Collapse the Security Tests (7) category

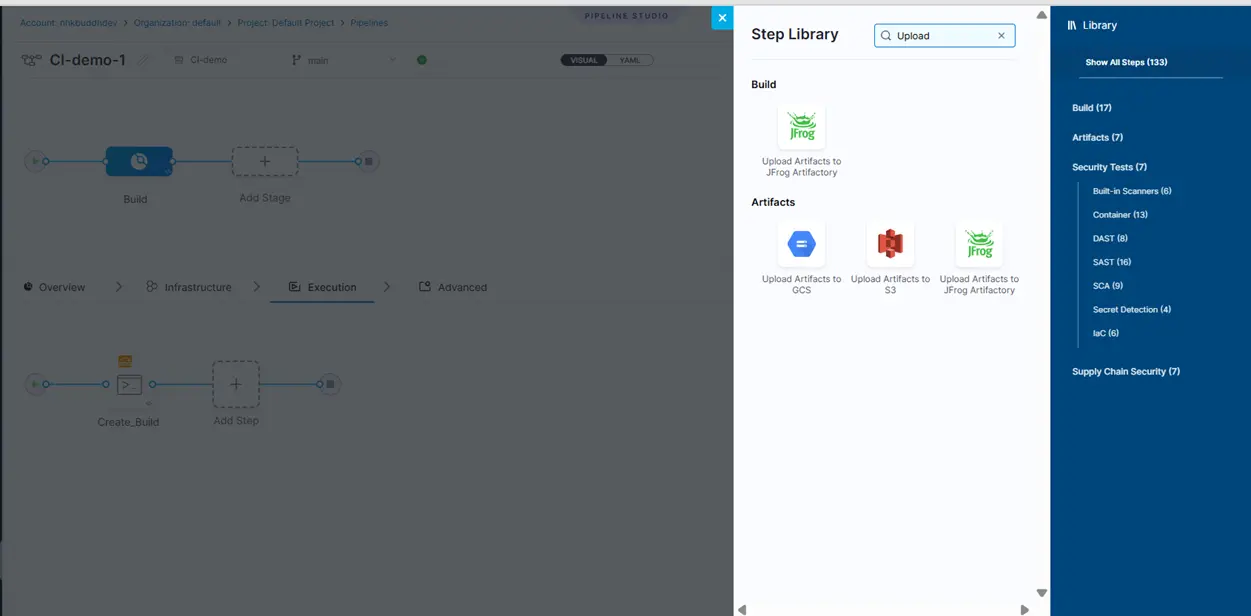[x=1109, y=167]
